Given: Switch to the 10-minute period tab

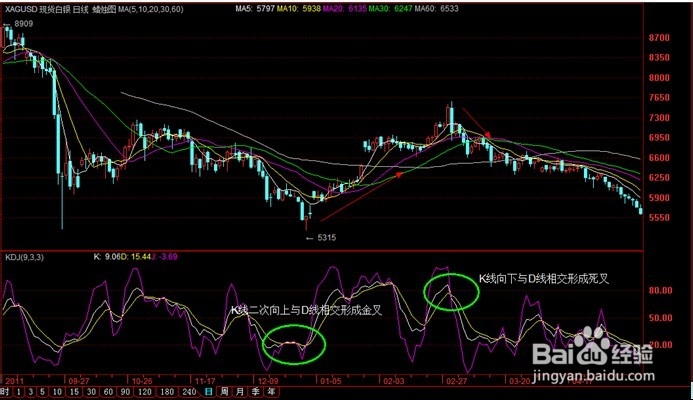Looking at the screenshot, I should (57, 392).
